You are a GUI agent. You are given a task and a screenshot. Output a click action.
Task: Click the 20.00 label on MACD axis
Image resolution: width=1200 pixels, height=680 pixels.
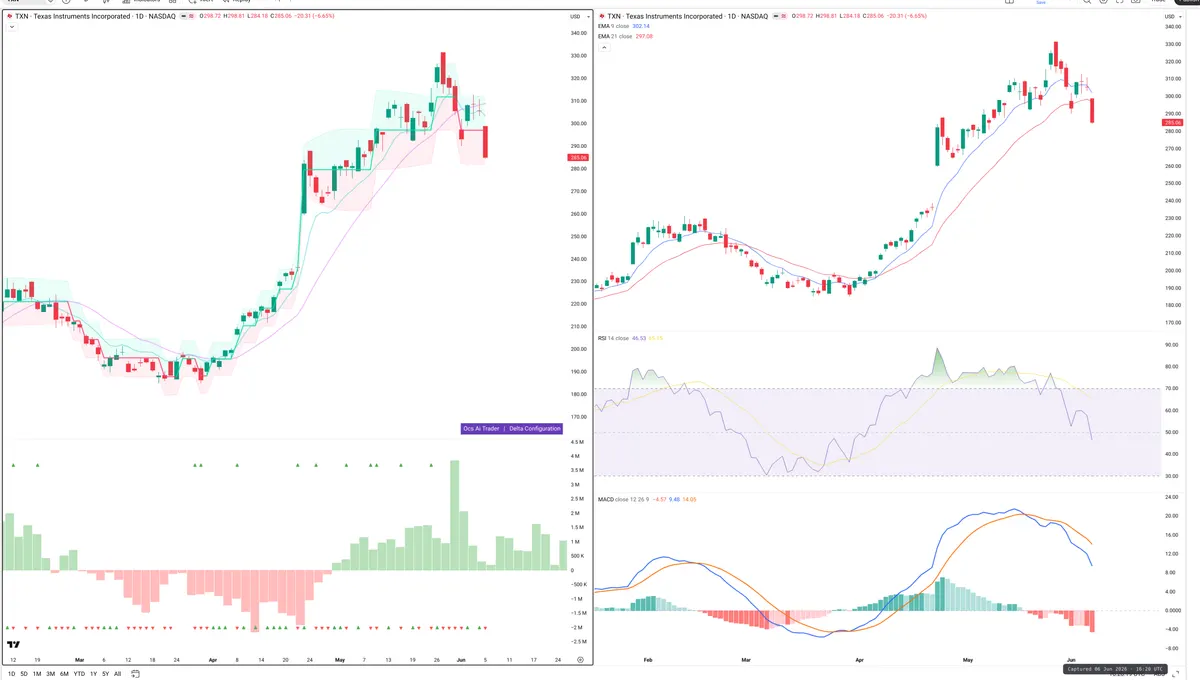point(1172,516)
